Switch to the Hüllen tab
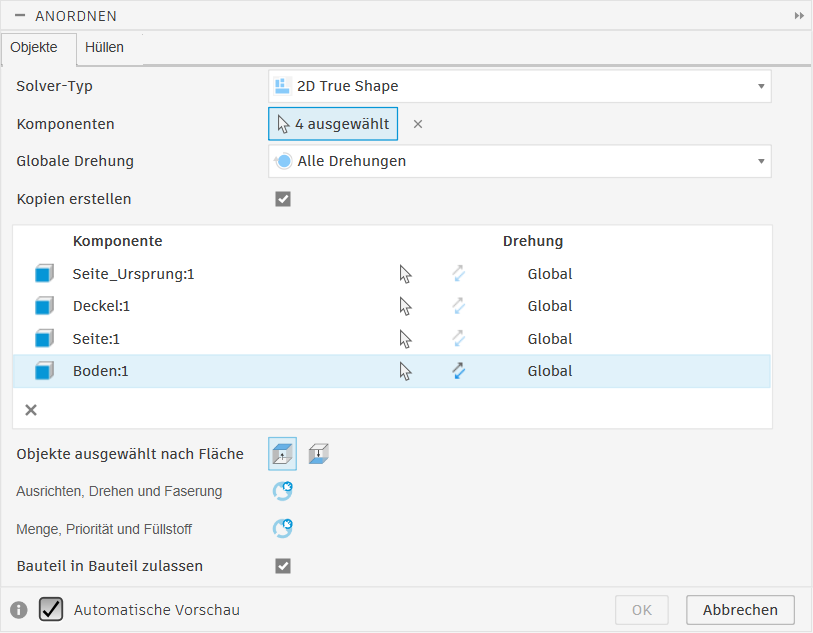 pyautogui.click(x=104, y=47)
